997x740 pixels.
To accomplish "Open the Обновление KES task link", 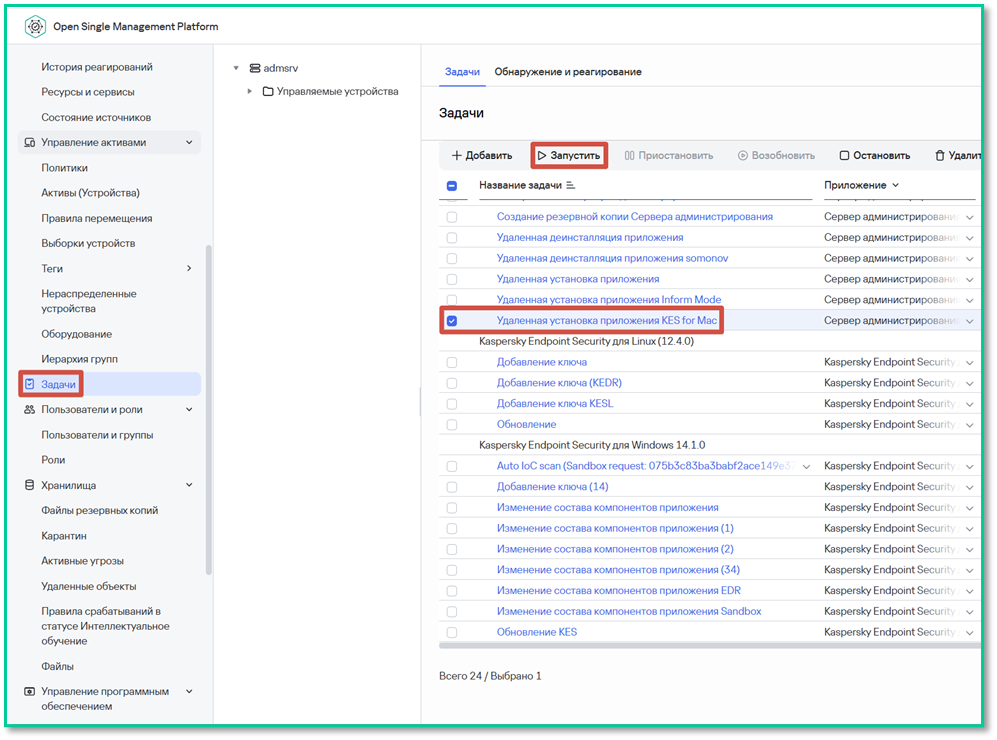I will click(537, 632).
